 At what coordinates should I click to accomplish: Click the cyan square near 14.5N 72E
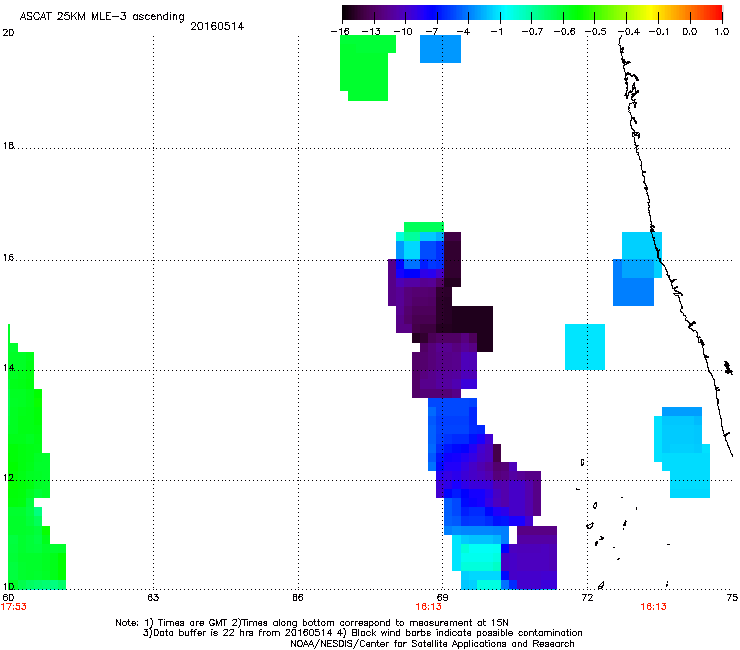(x=585, y=347)
